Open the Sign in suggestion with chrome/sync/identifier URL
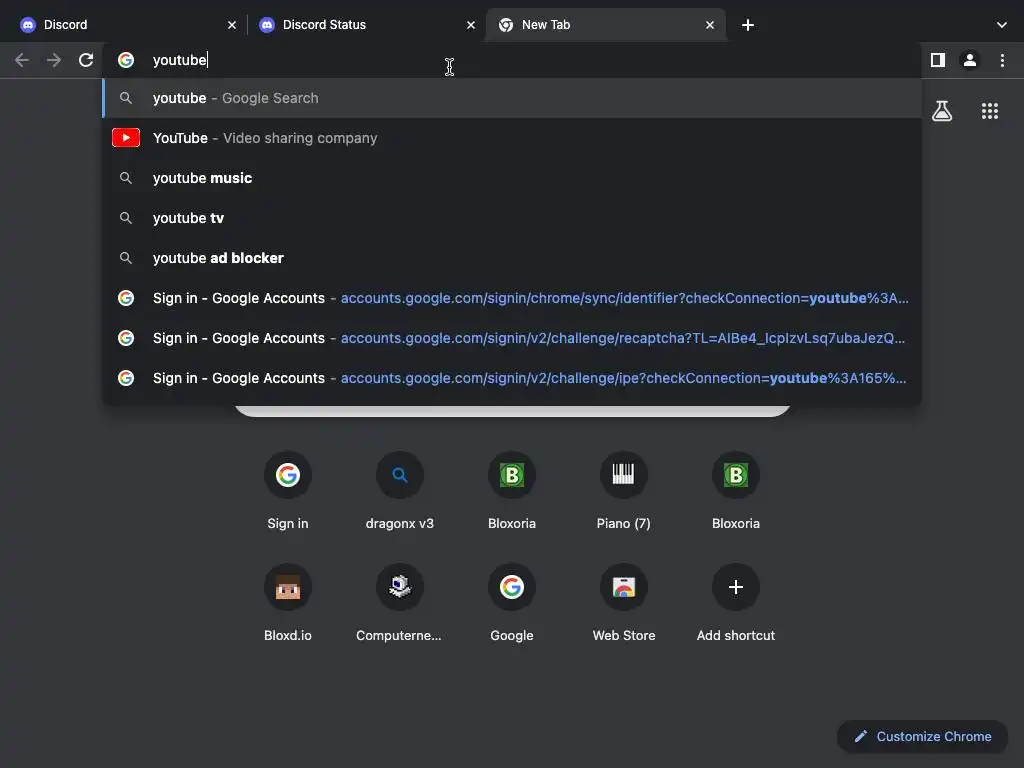The width and height of the screenshot is (1024, 768). click(512, 298)
